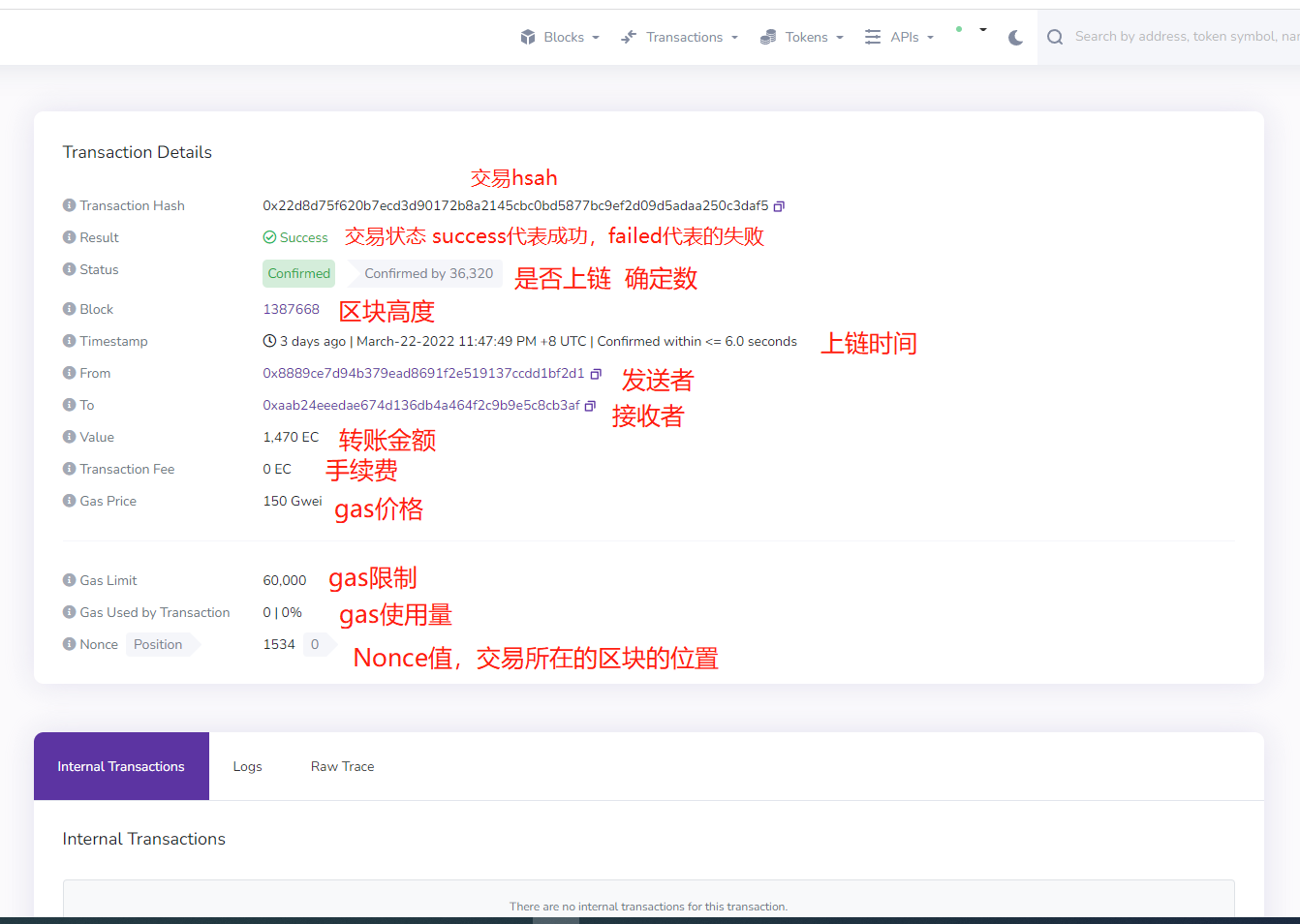Switch to the Logs tab
Screen dimensions: 1300x924
(x=247, y=766)
